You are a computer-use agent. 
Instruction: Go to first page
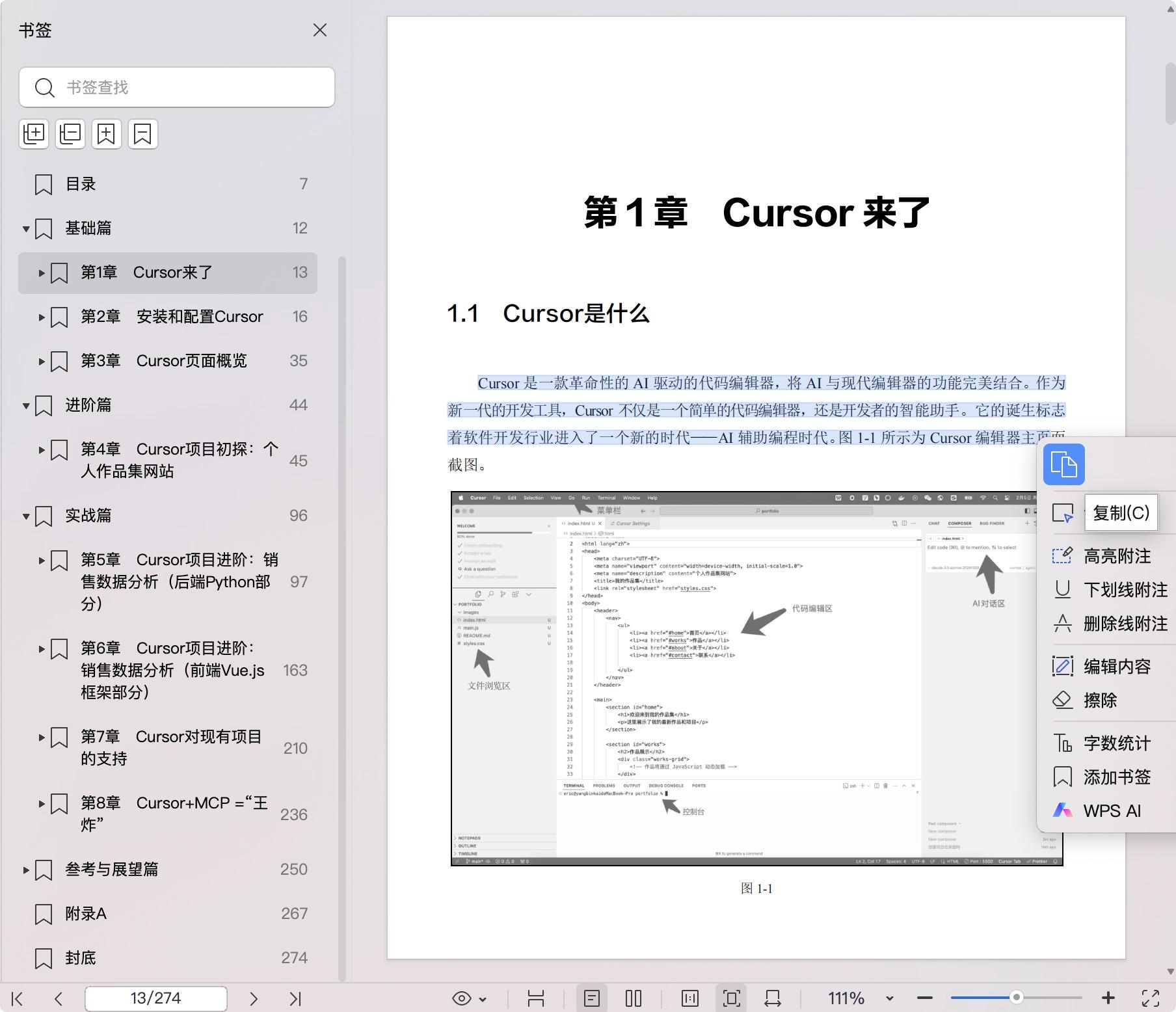(x=18, y=998)
